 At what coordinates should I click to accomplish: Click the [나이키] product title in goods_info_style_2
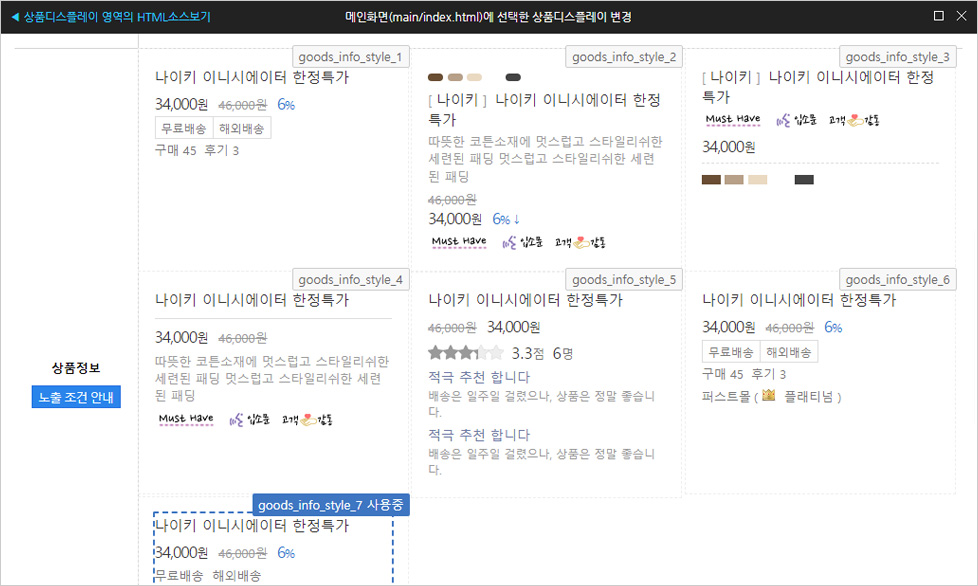(545, 109)
